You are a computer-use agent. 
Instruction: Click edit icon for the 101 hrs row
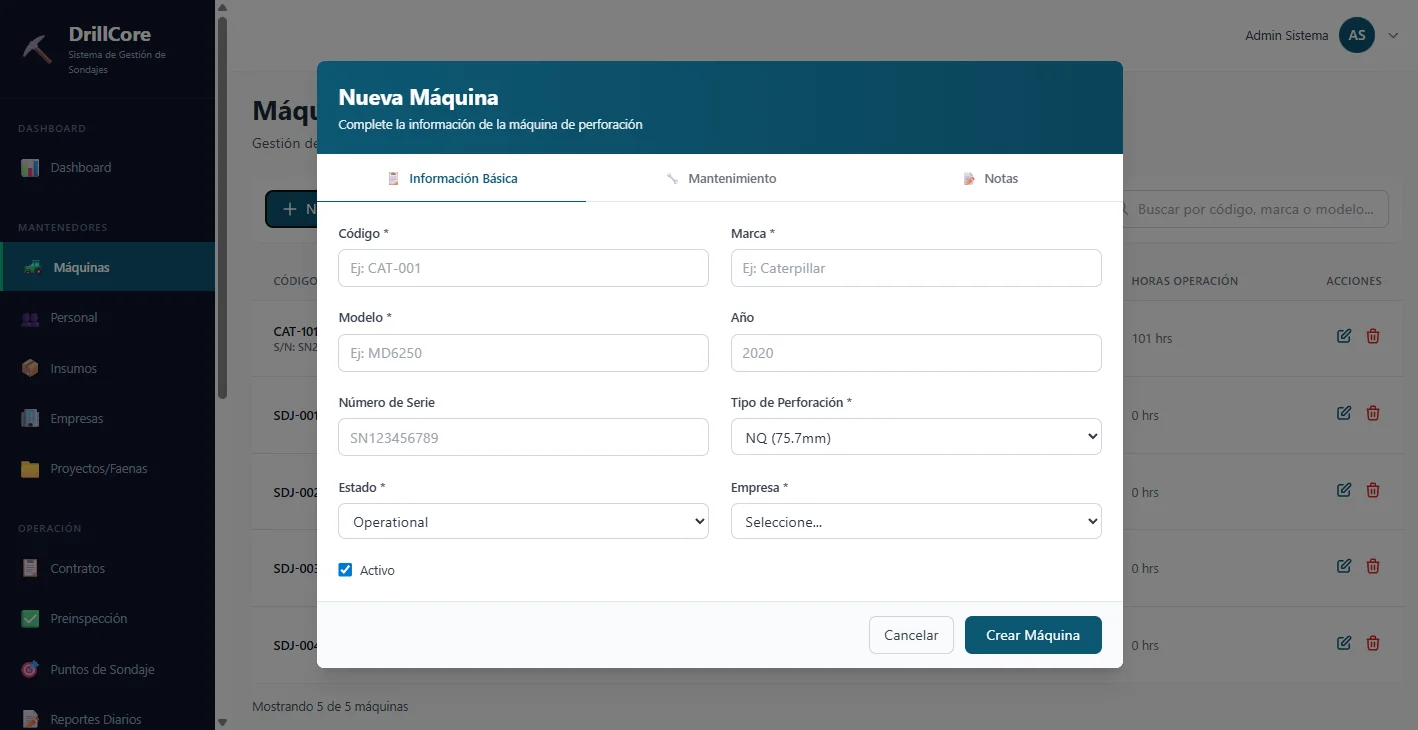point(1344,336)
